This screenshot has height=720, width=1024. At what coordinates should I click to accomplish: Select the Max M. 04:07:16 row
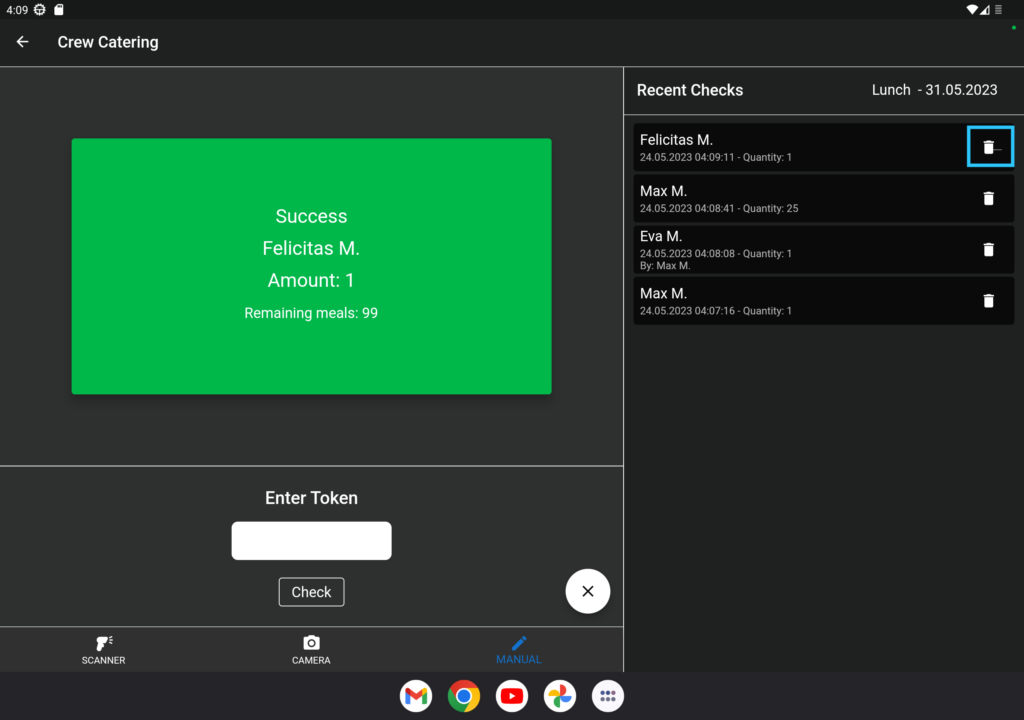pos(824,301)
